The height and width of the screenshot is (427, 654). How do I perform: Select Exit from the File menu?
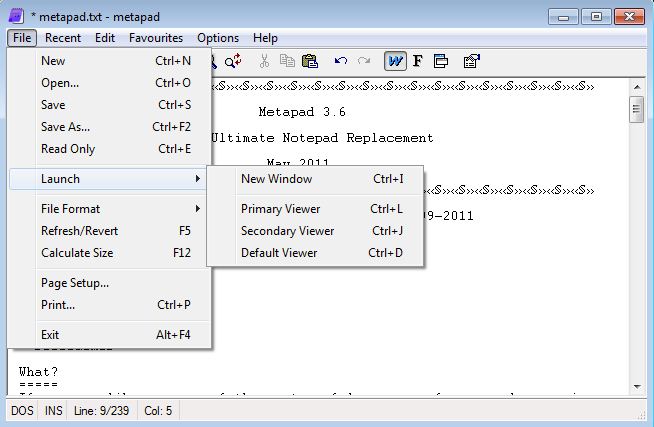[x=109, y=335]
